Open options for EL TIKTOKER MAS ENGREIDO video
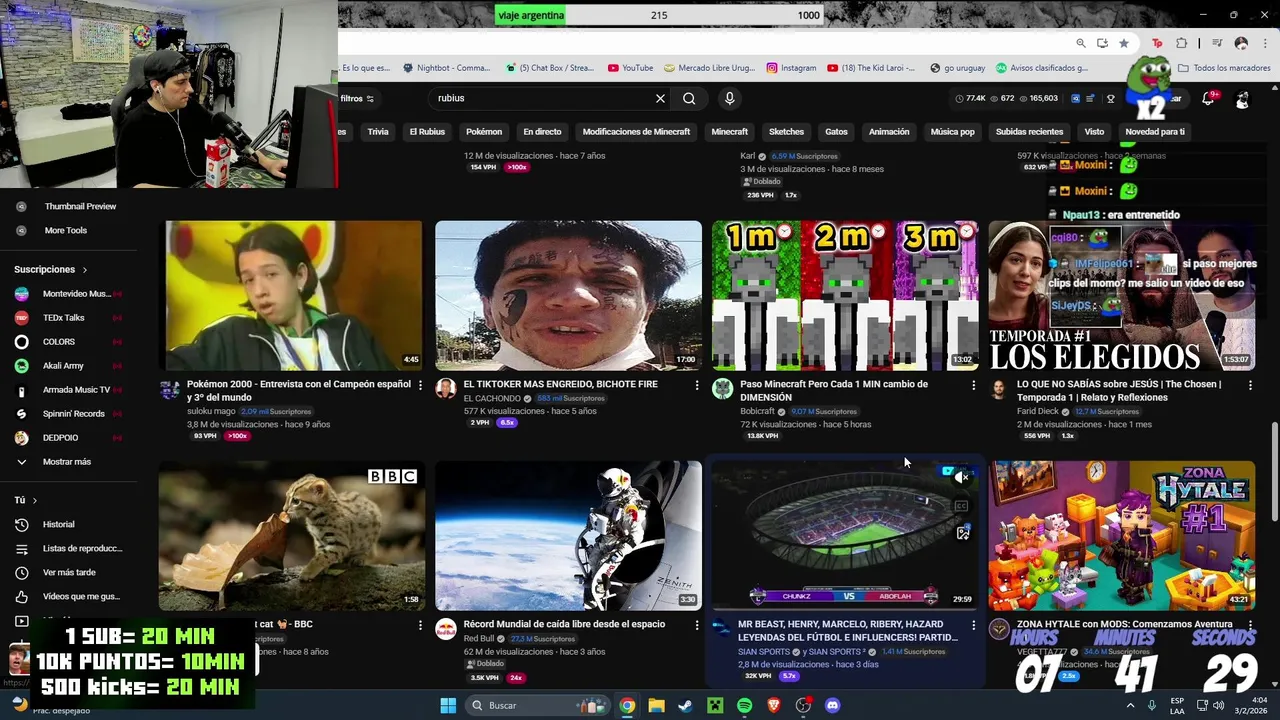Screen dimensions: 1280x720 pos(697,385)
